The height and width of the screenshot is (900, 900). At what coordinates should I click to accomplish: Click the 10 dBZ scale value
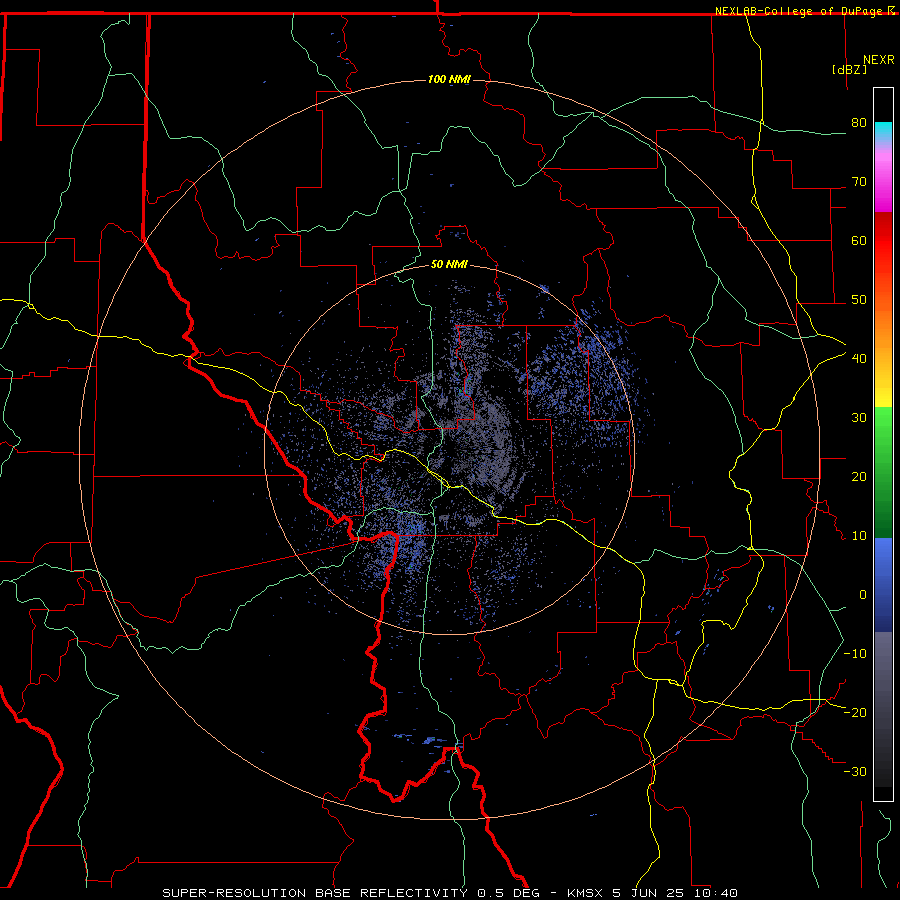pyautogui.click(x=859, y=536)
